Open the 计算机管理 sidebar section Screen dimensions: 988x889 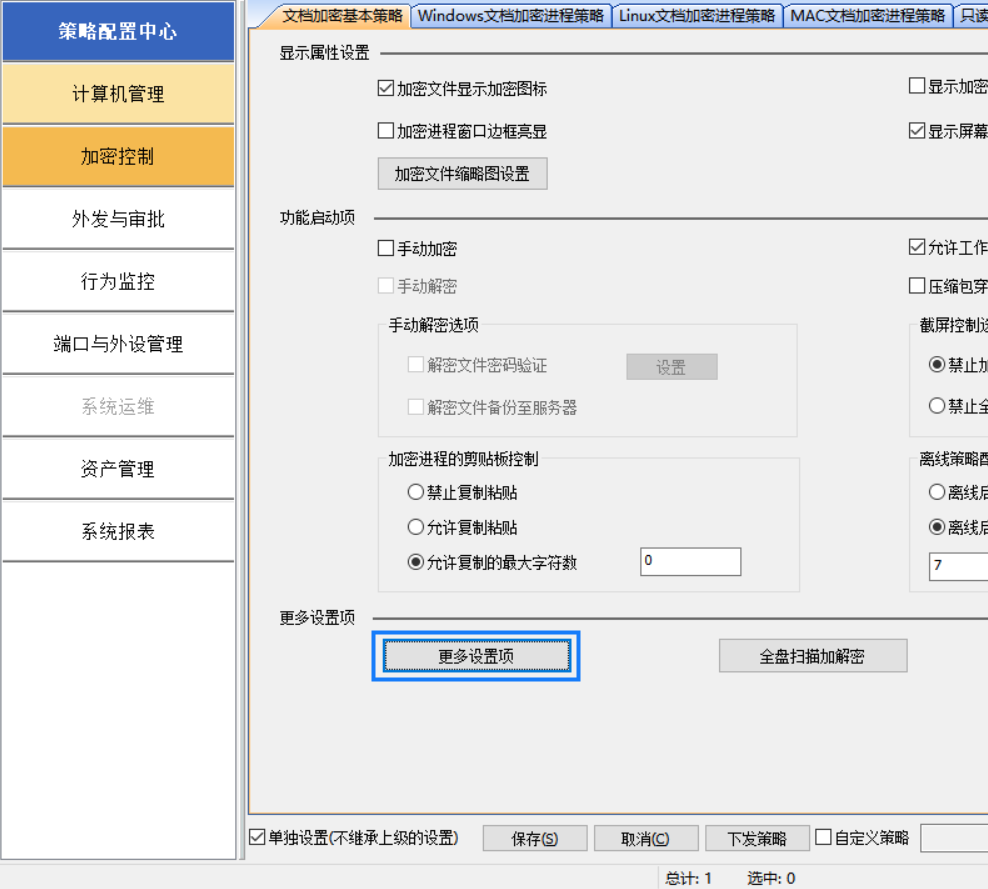pyautogui.click(x=118, y=94)
